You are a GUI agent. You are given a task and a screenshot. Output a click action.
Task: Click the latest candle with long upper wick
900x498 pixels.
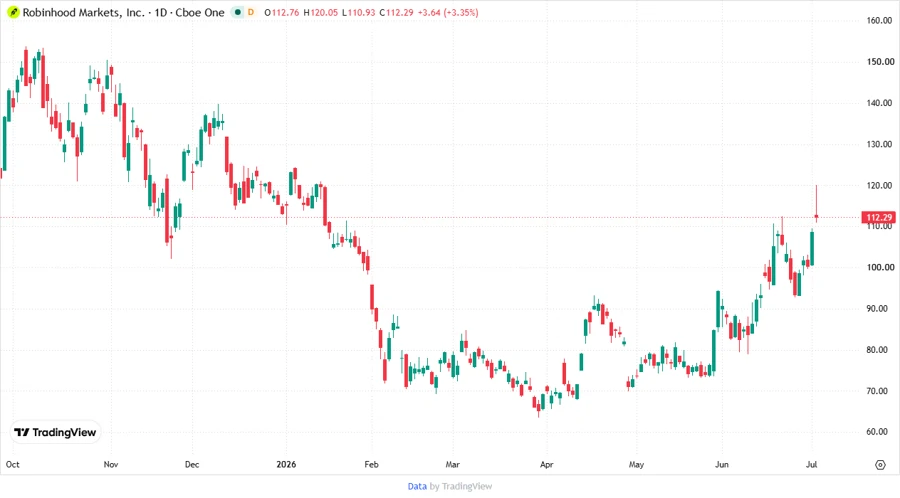816,204
